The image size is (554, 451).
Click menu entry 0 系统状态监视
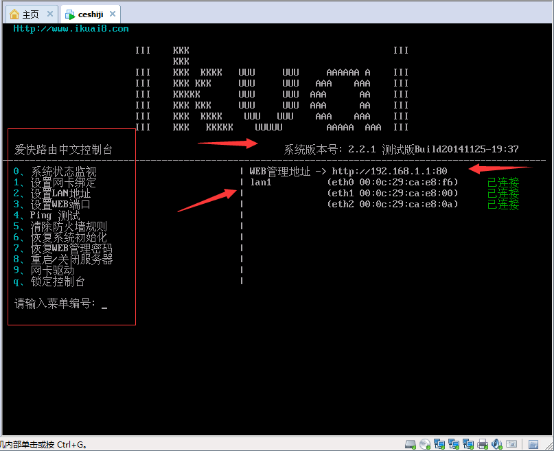tap(55, 171)
